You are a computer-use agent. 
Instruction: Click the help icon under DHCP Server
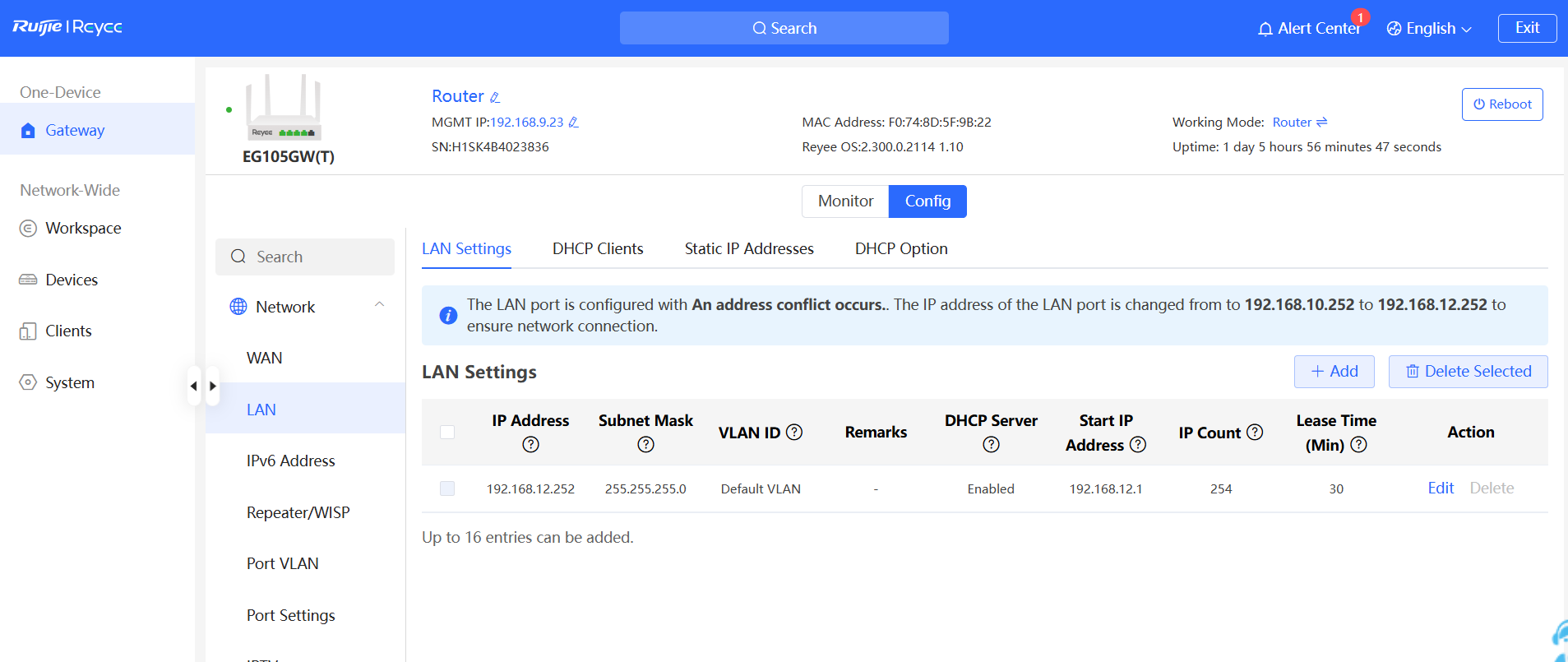(991, 445)
